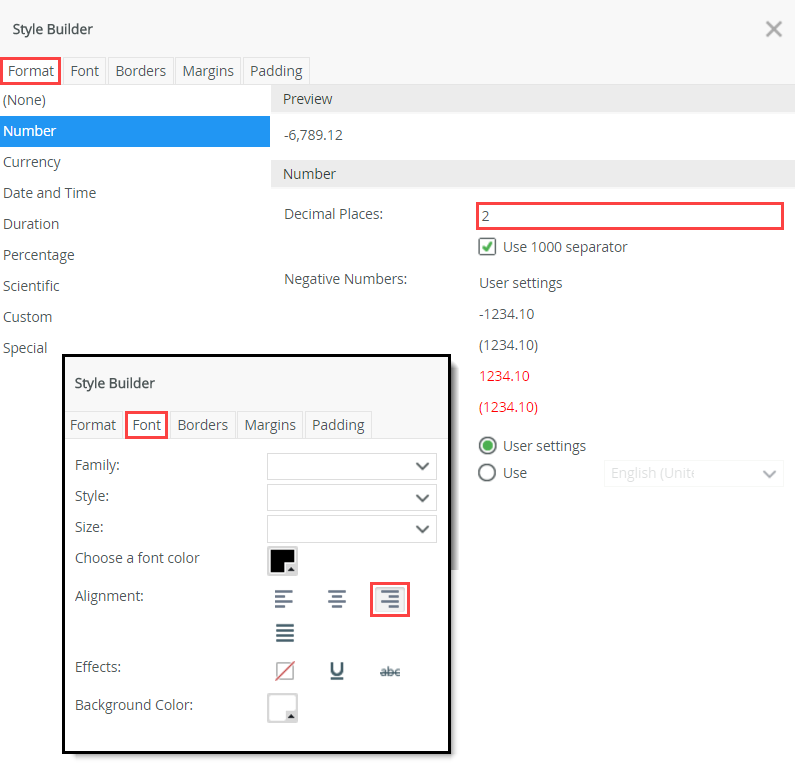
Task: Open the font color picker swatch
Action: tap(282, 560)
